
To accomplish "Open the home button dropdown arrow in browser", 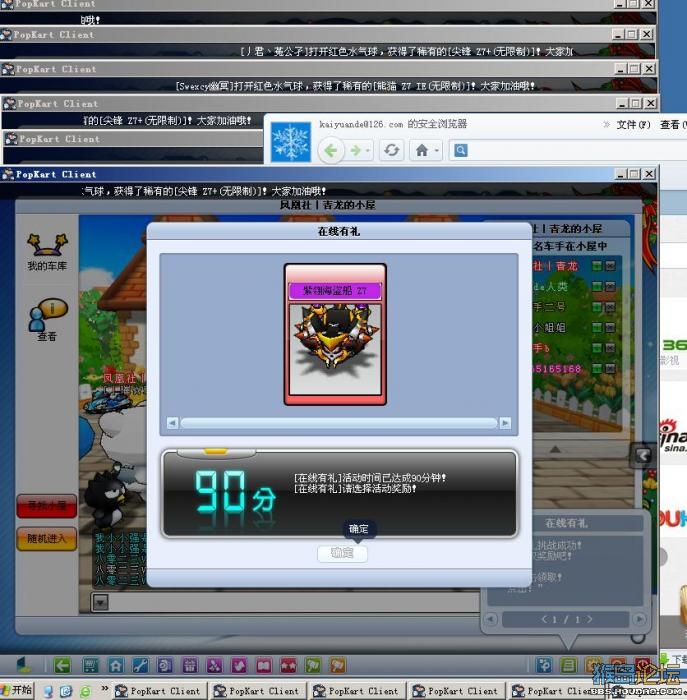I will (437, 150).
